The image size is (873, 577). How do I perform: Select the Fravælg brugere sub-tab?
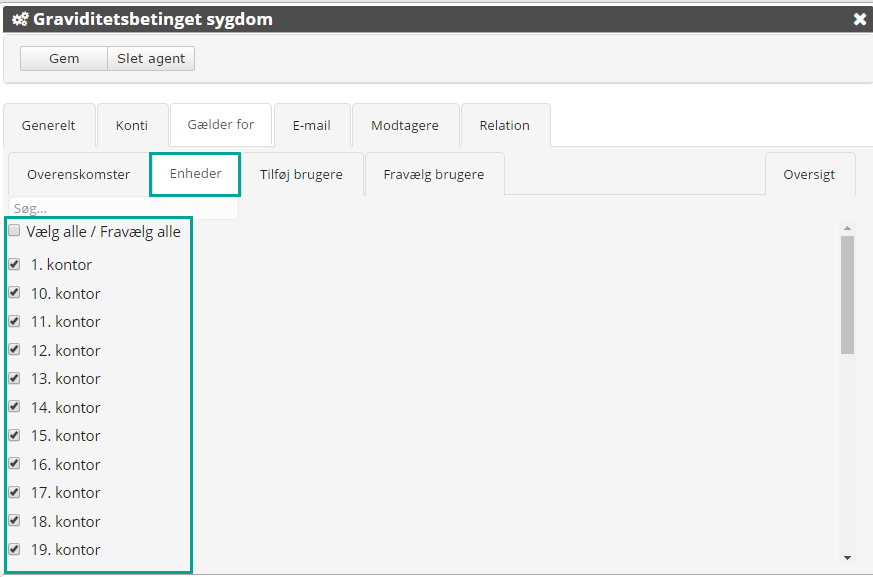point(434,175)
